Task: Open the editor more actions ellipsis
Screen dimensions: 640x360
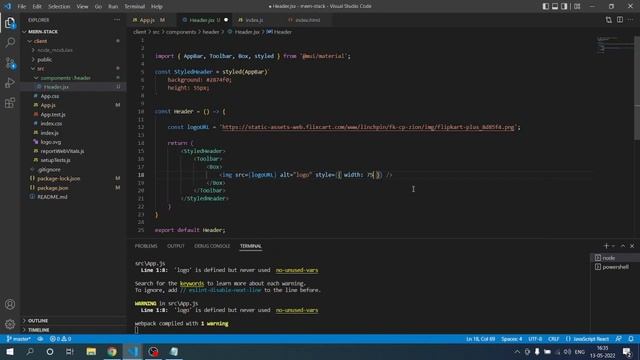Action: (631, 20)
